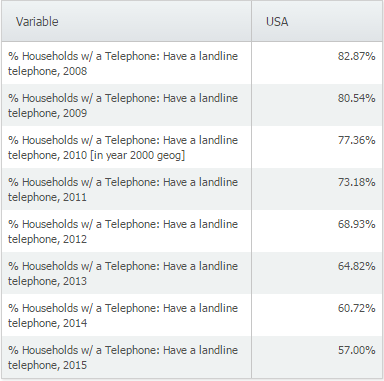Select the landline telephone 2009 row
Image resolution: width=384 pixels, height=381 pixels.
click(192, 105)
